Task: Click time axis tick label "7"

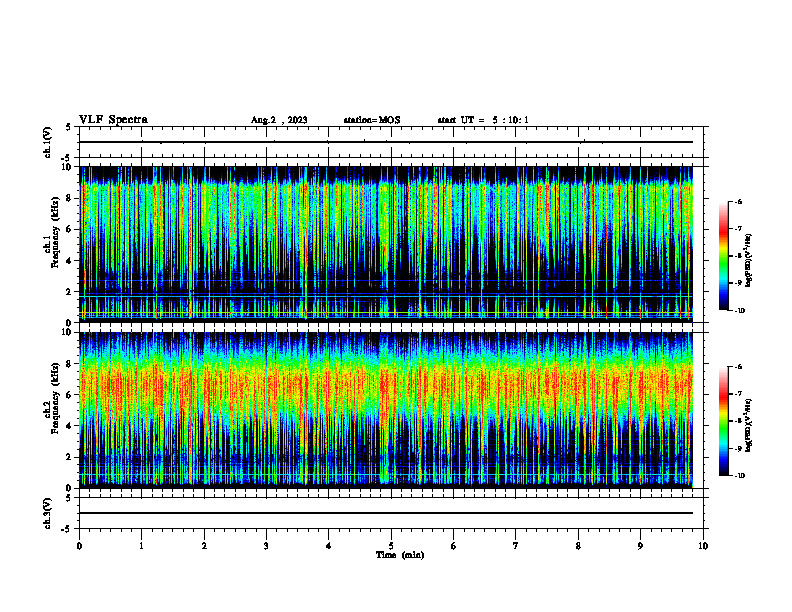Action: coord(516,545)
